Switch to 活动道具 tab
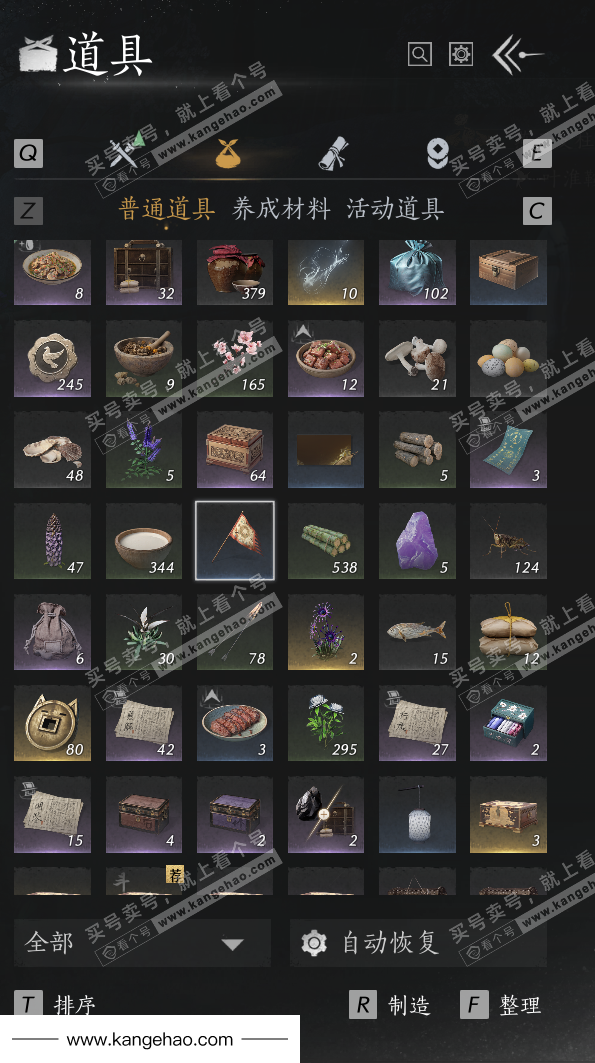This screenshot has height=1063, width=595. pos(395,209)
